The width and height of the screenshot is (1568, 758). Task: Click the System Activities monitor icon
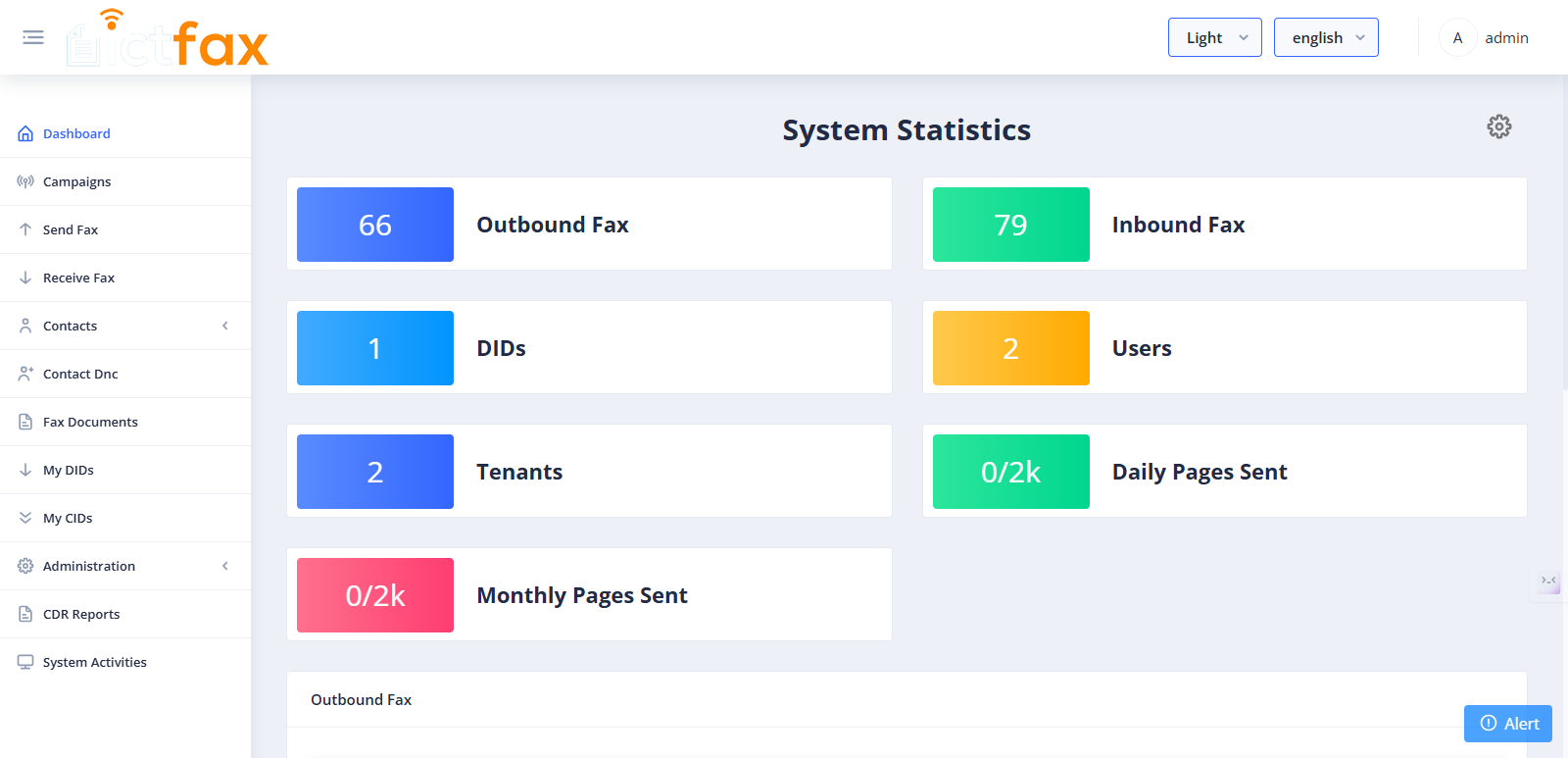(x=25, y=662)
